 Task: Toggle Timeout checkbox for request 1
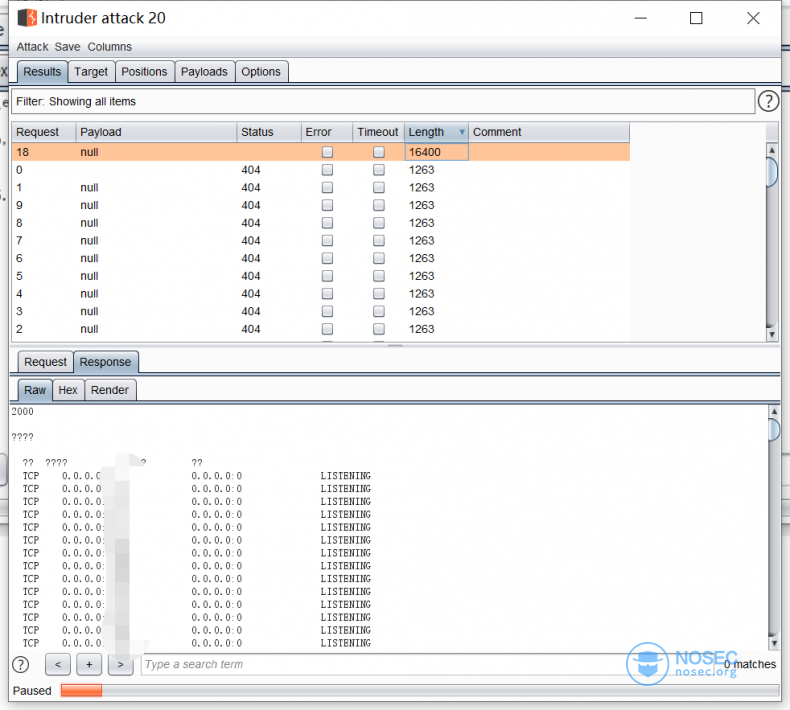click(379, 187)
